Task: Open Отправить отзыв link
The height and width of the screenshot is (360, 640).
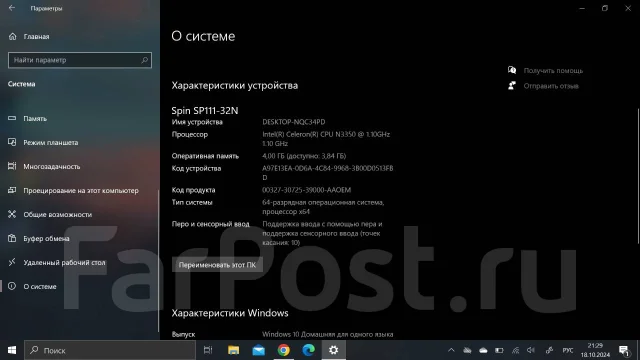Action: (x=551, y=86)
